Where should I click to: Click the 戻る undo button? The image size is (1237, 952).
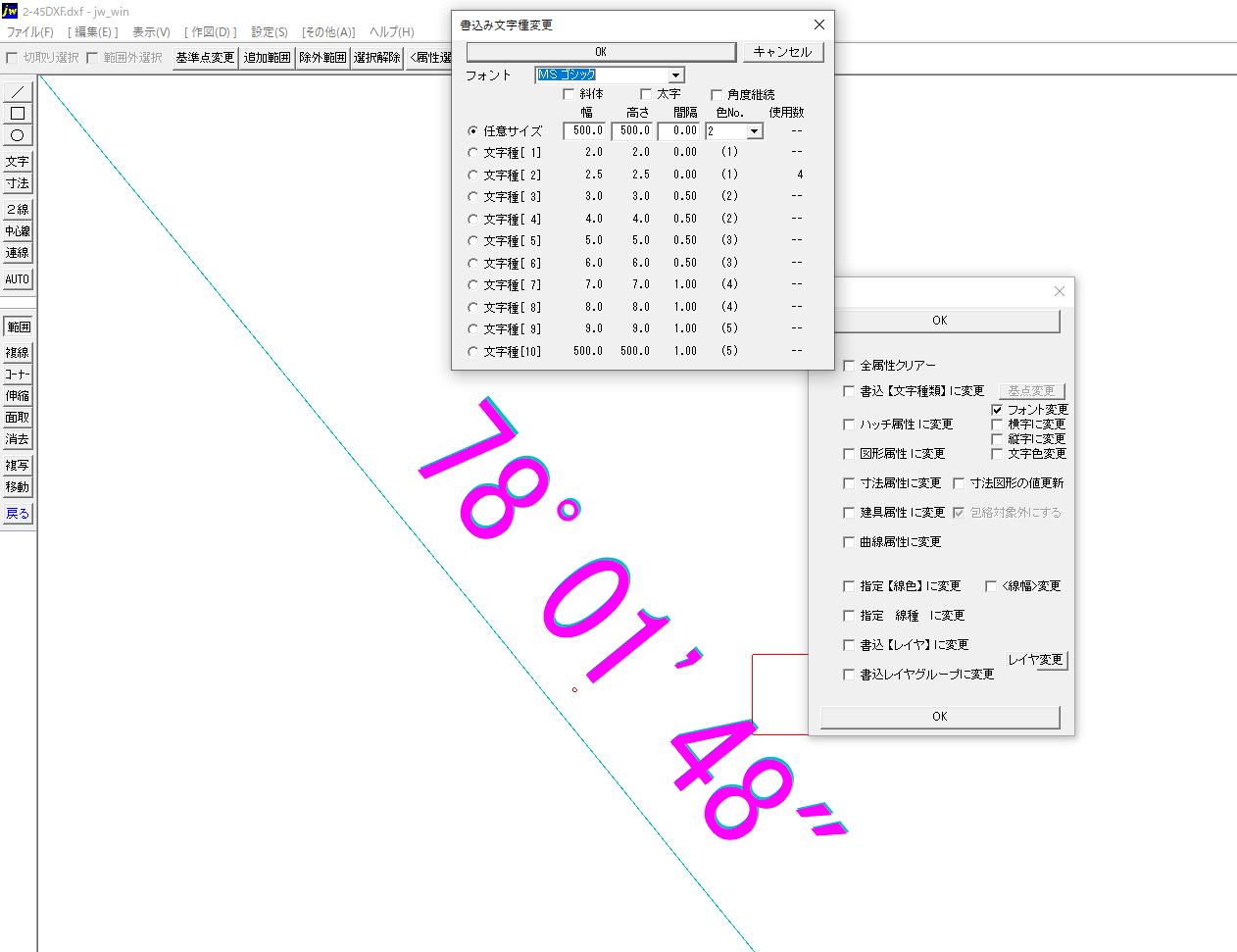(x=18, y=514)
